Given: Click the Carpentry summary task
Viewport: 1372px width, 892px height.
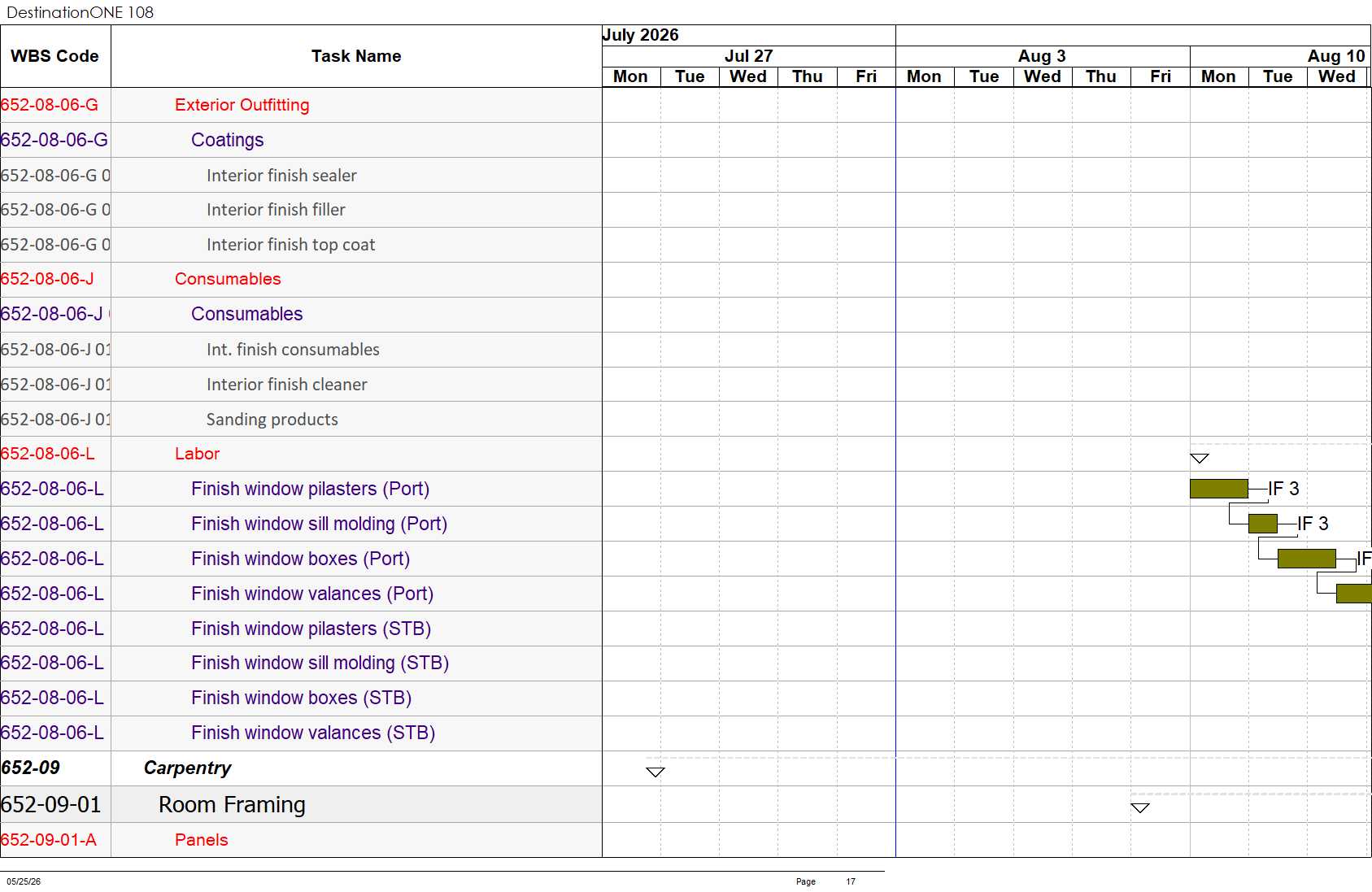Looking at the screenshot, I should [187, 768].
